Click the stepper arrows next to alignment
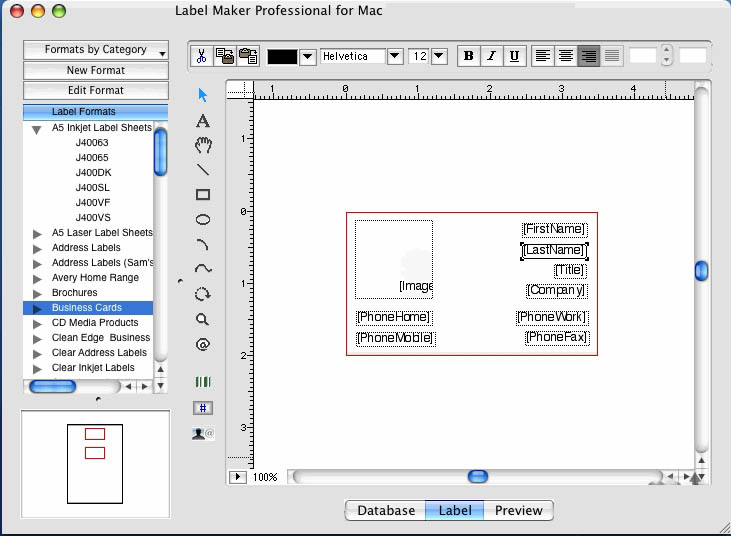 point(667,55)
